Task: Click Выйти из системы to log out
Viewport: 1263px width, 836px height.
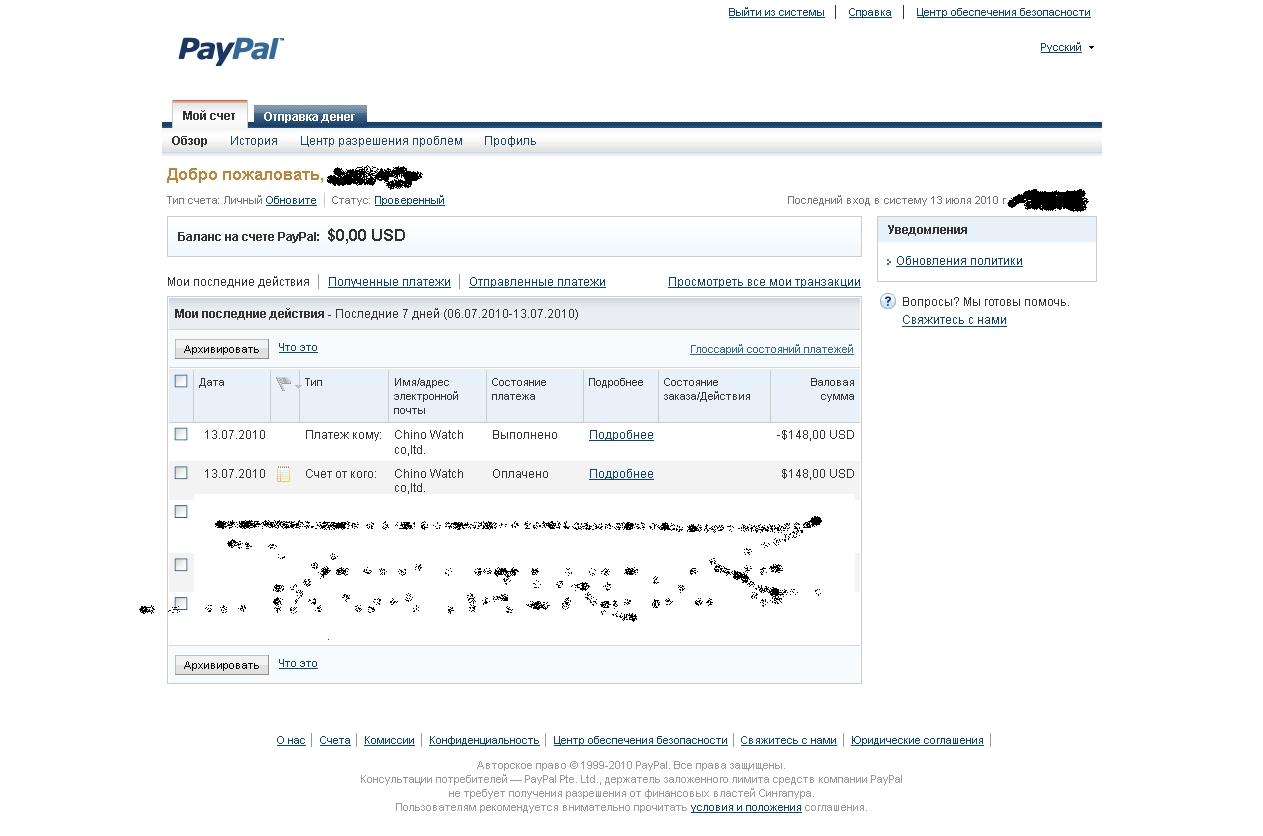Action: tap(776, 13)
